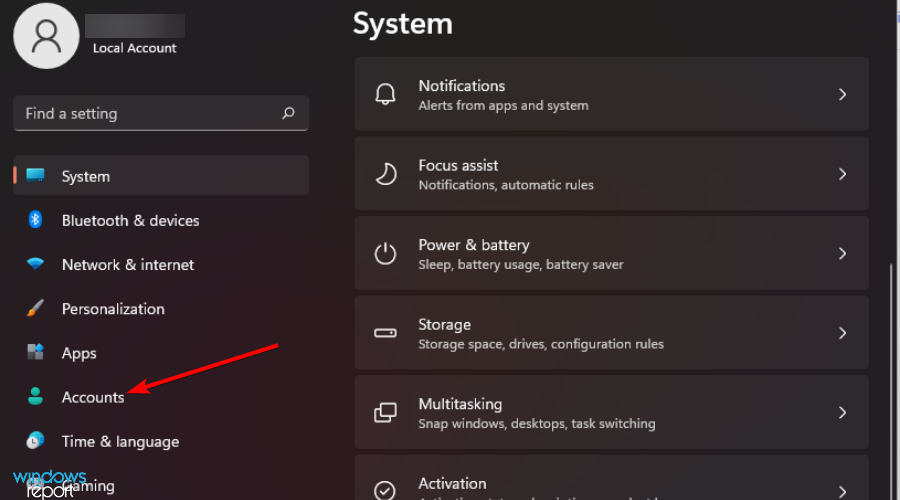Click the Storage row chevron
Screen dimensions: 900x500
[842, 333]
